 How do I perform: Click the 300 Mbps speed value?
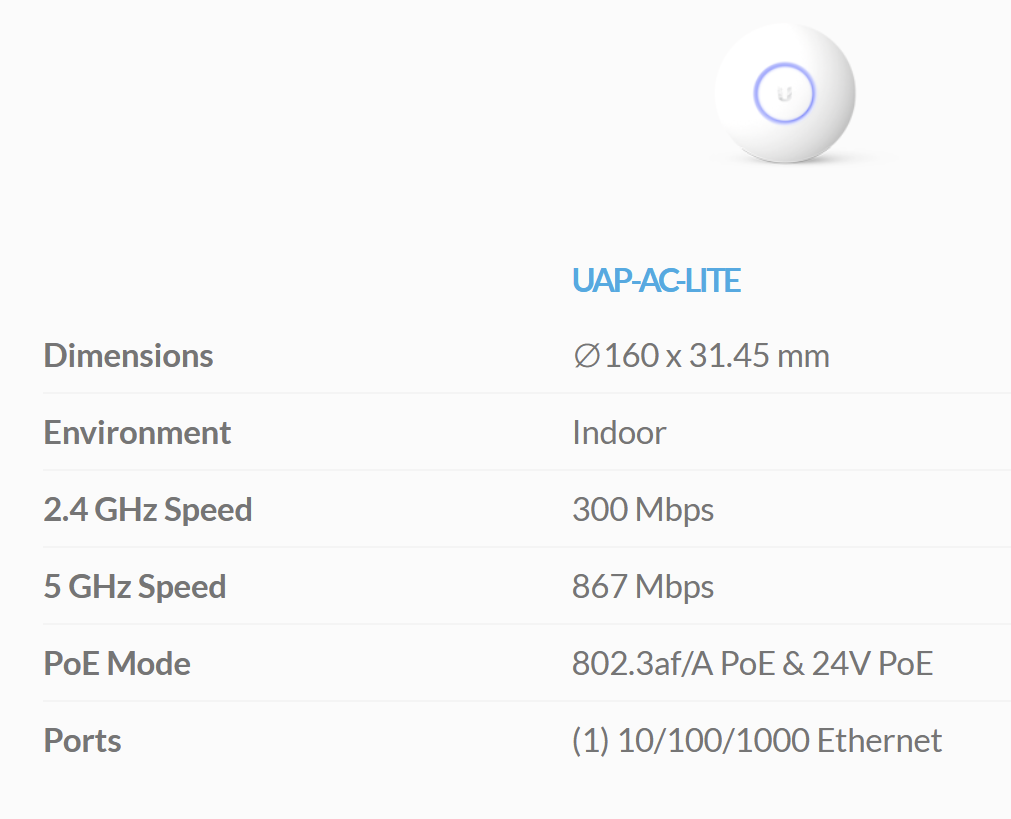tap(643, 509)
